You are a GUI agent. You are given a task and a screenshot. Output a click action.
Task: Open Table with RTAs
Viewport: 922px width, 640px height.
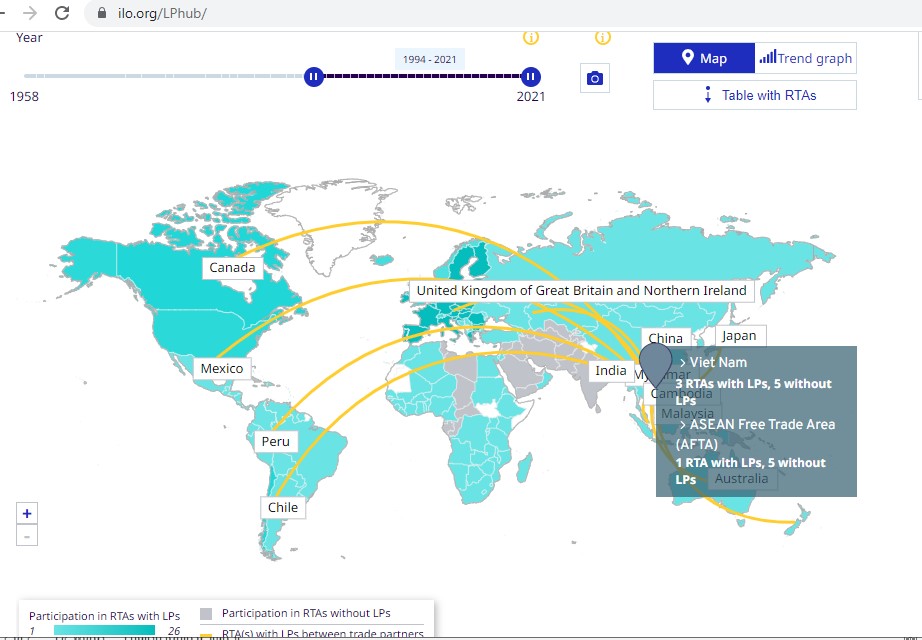click(x=755, y=95)
